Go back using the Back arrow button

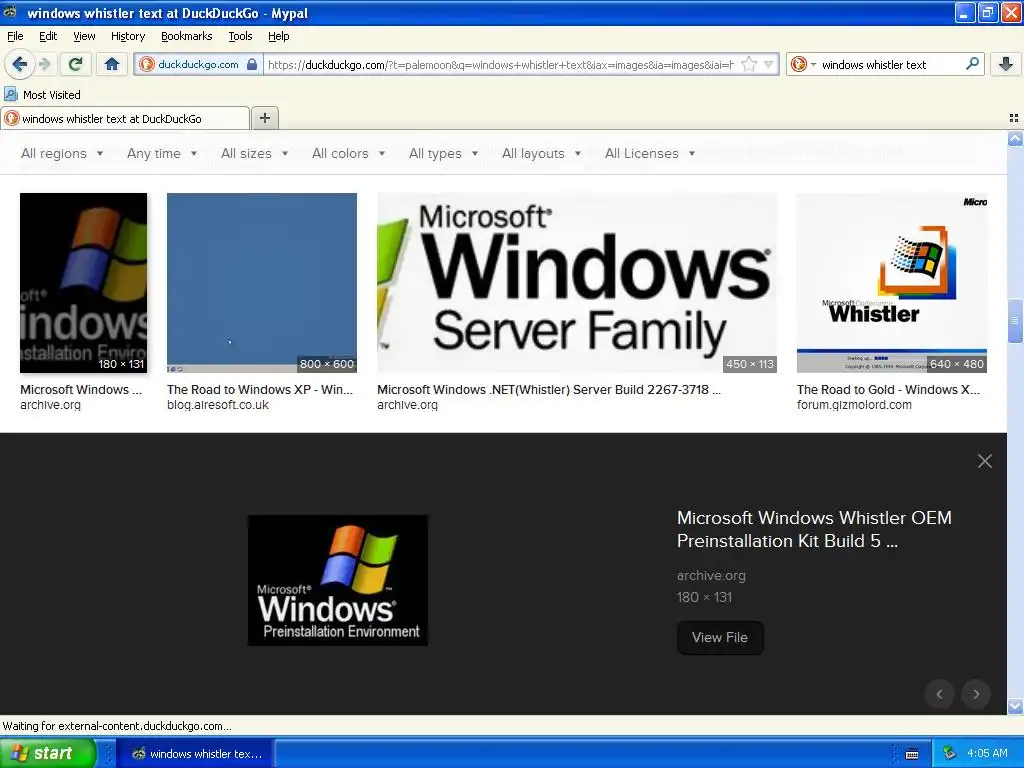coord(19,64)
